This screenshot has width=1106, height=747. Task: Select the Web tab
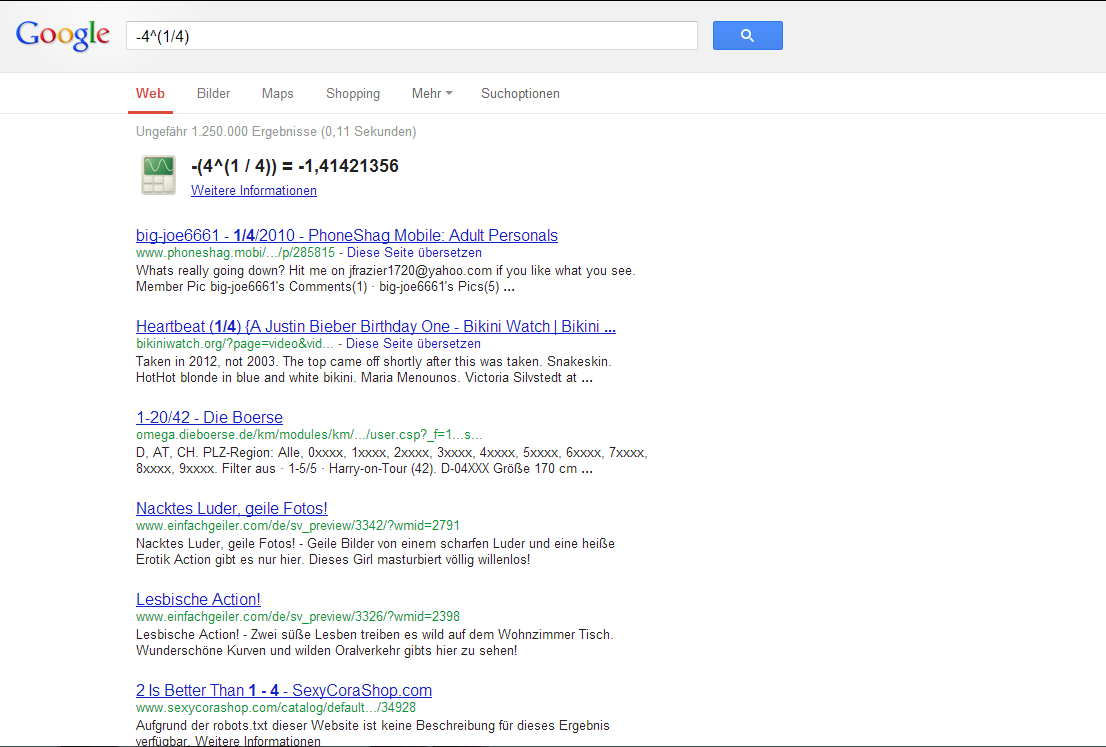point(150,94)
